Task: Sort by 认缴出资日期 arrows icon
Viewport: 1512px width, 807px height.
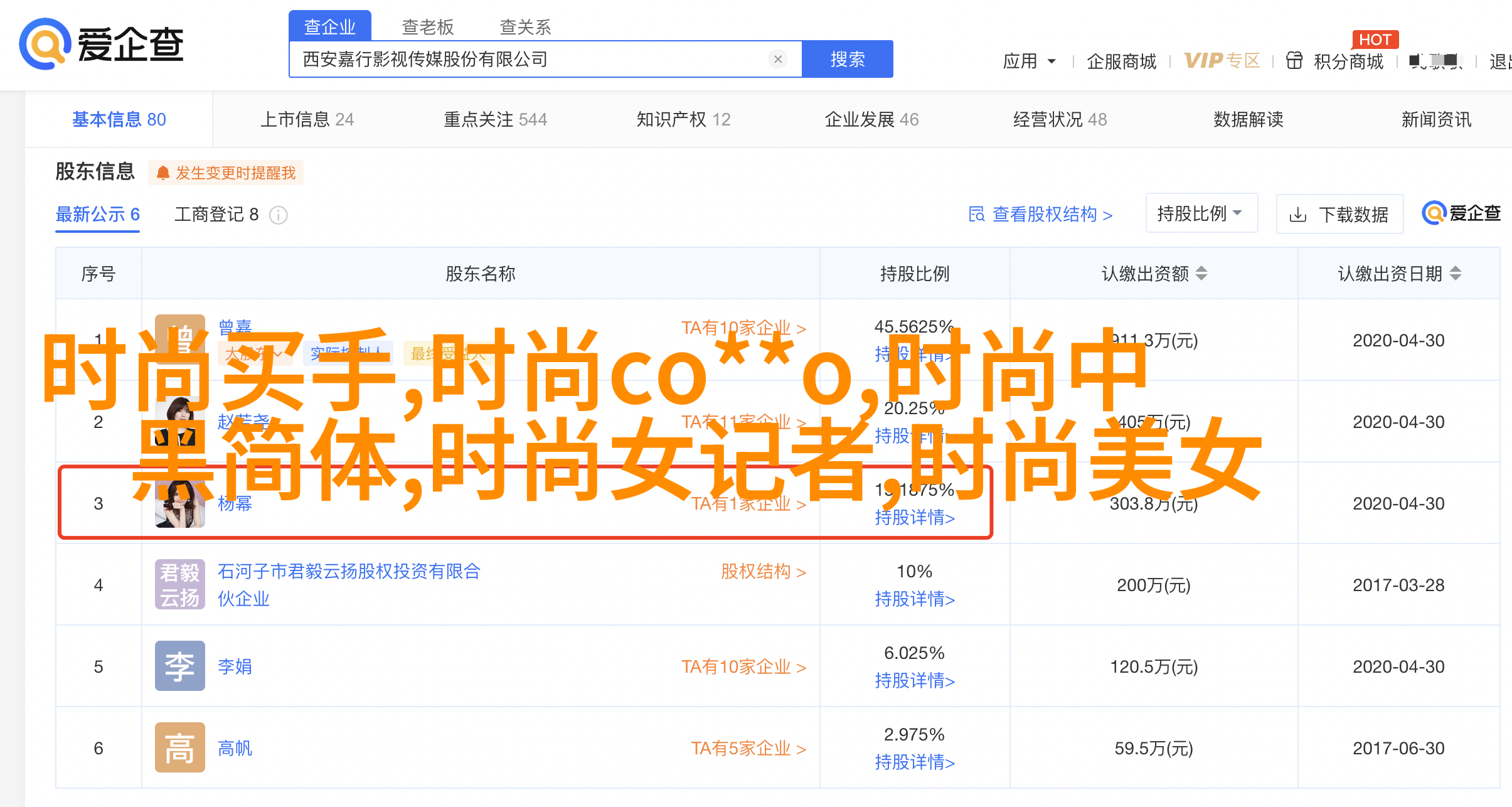Action: 1456,274
